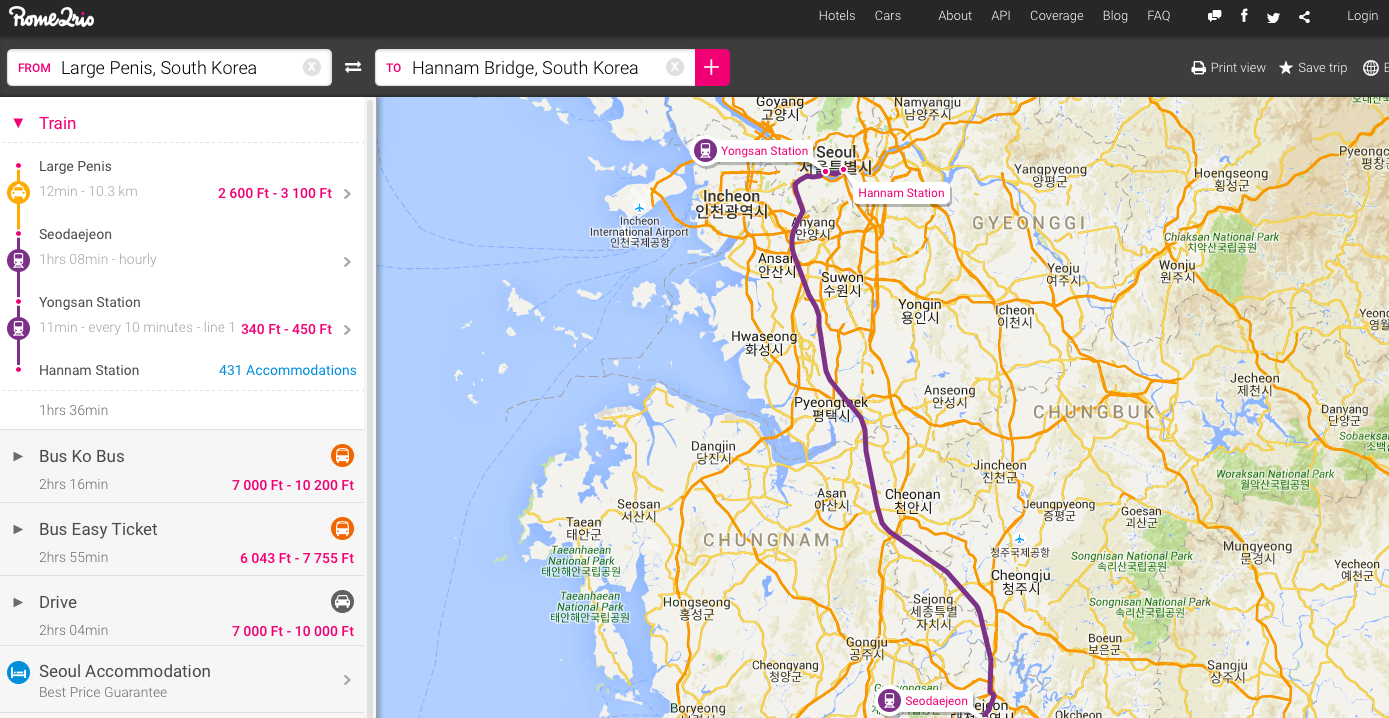Viewport: 1389px width, 718px height.
Task: Click the Seodaejeon map marker
Action: click(x=890, y=701)
